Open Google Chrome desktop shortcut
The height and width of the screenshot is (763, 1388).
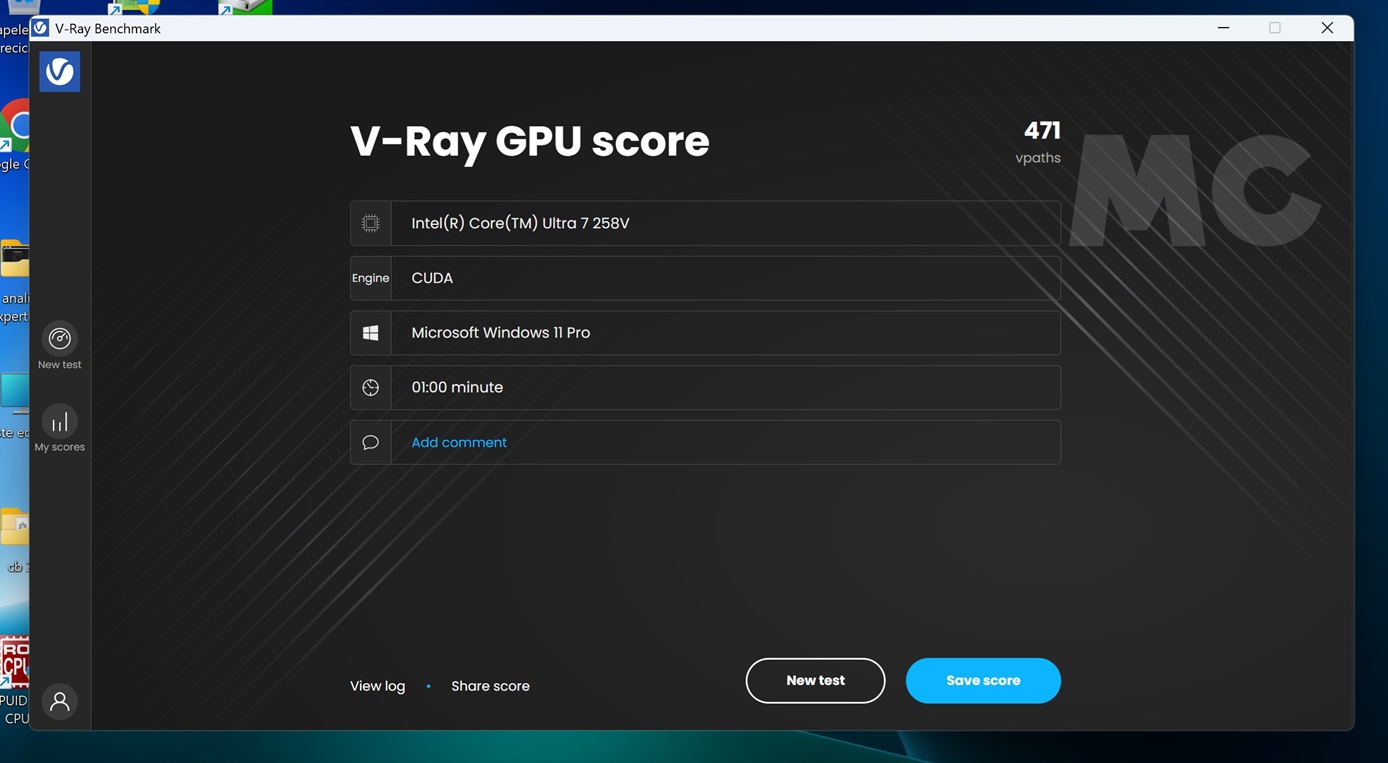[x=15, y=128]
